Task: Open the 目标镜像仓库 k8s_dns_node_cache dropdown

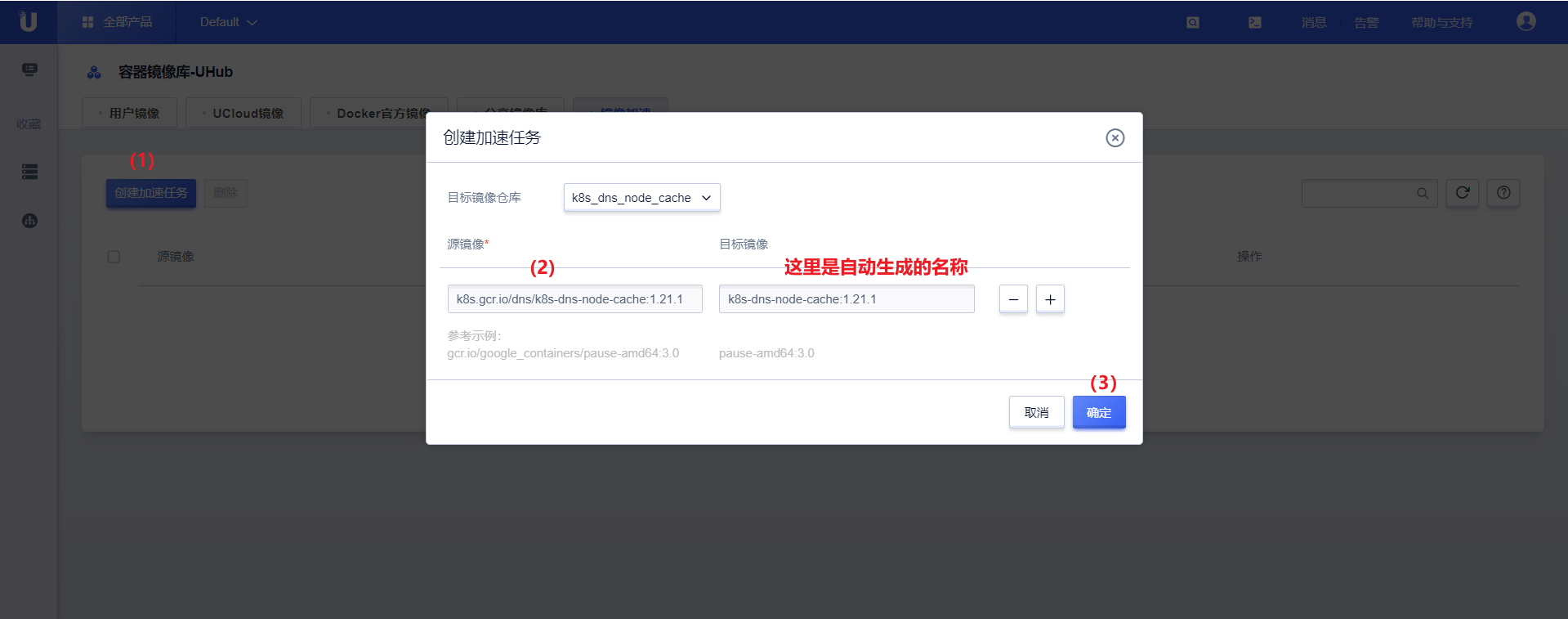Action: [642, 198]
